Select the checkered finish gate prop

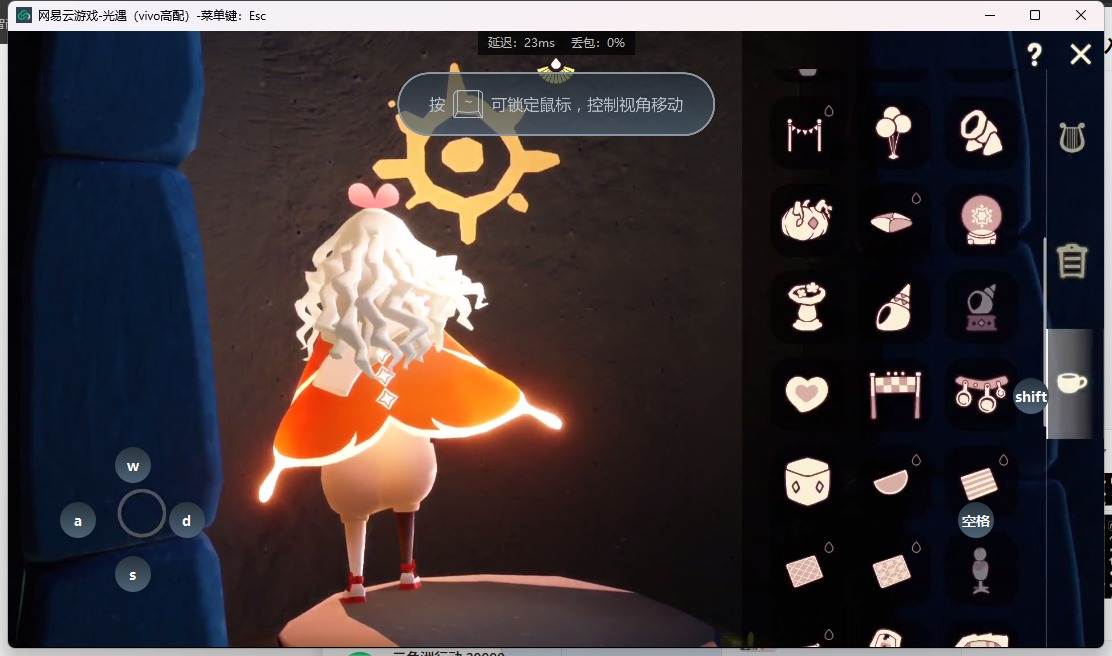pyautogui.click(x=894, y=394)
